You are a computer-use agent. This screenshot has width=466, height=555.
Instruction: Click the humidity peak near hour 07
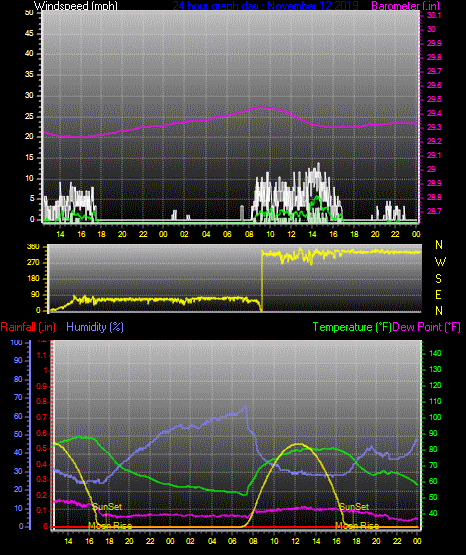[245, 407]
